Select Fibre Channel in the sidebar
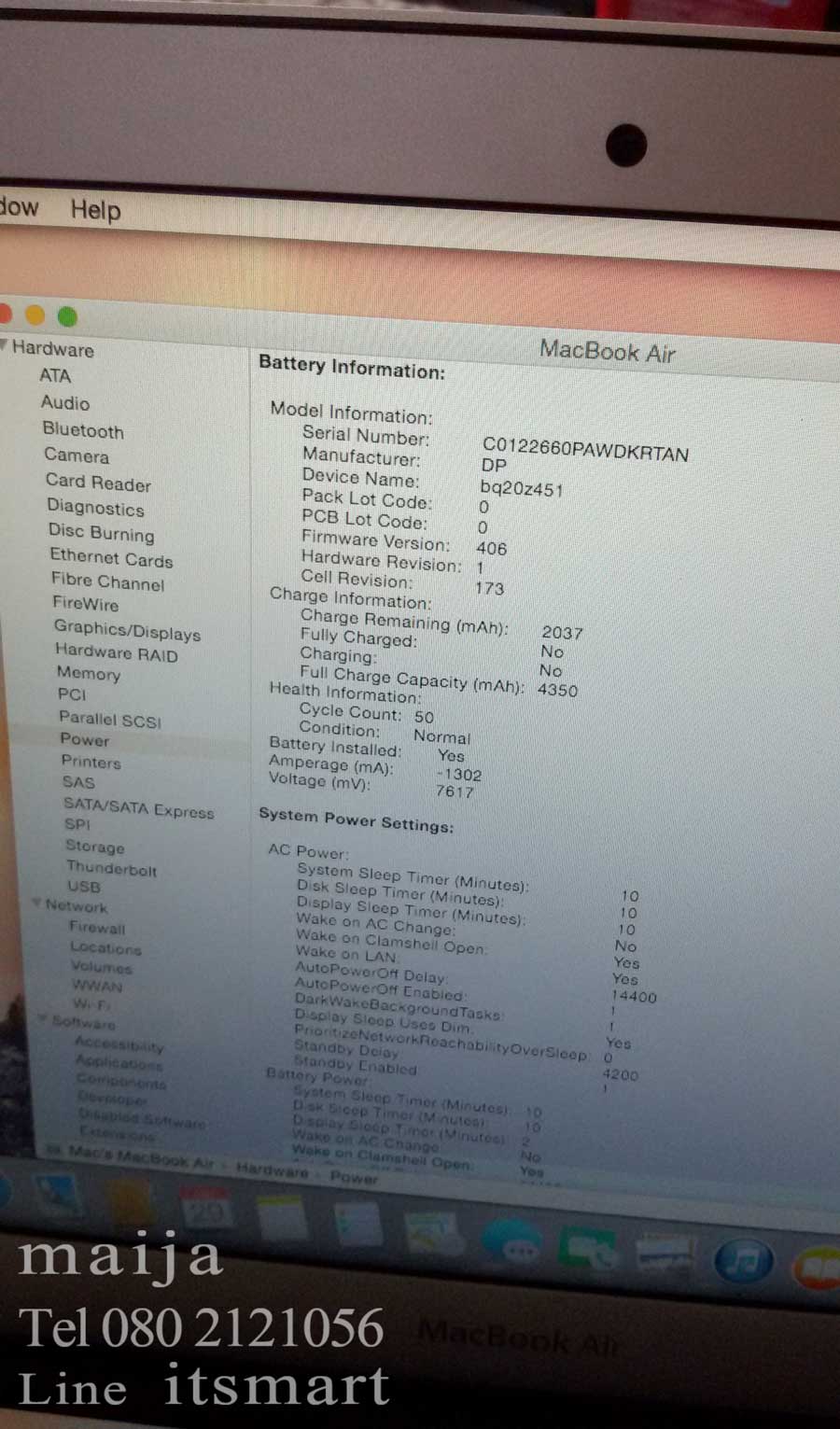This screenshot has width=840, height=1429. (x=108, y=581)
